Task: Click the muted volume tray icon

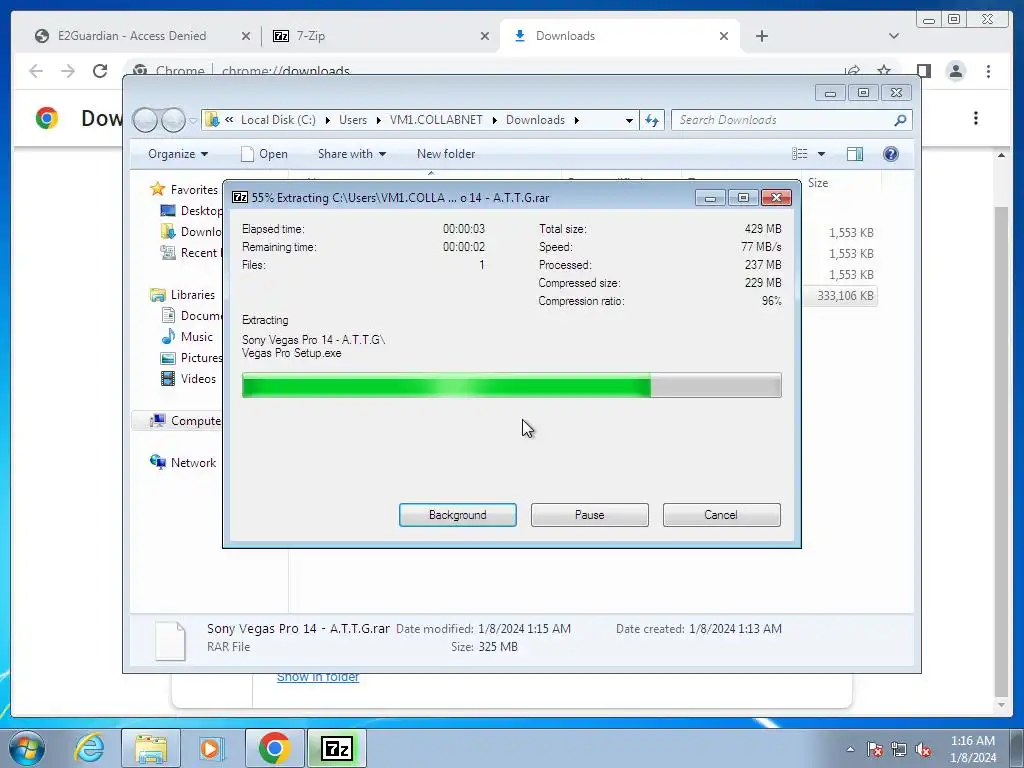Action: pyautogui.click(x=923, y=749)
